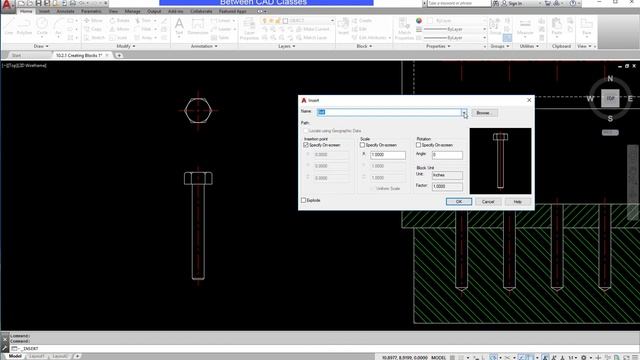Image resolution: width=640 pixels, height=360 pixels.
Task: Click the Browse button
Action: (484, 113)
